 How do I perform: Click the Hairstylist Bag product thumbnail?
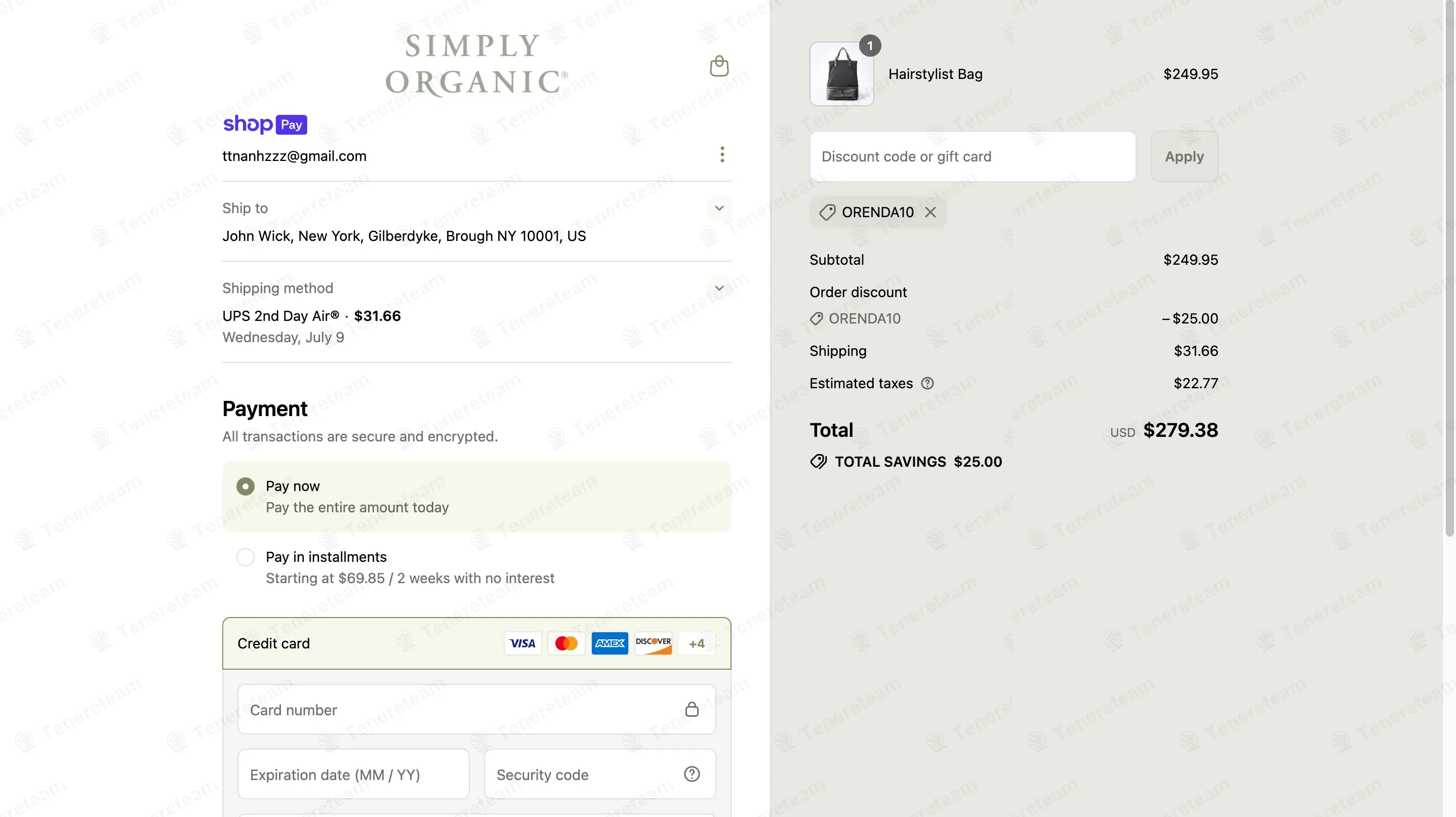click(x=841, y=74)
